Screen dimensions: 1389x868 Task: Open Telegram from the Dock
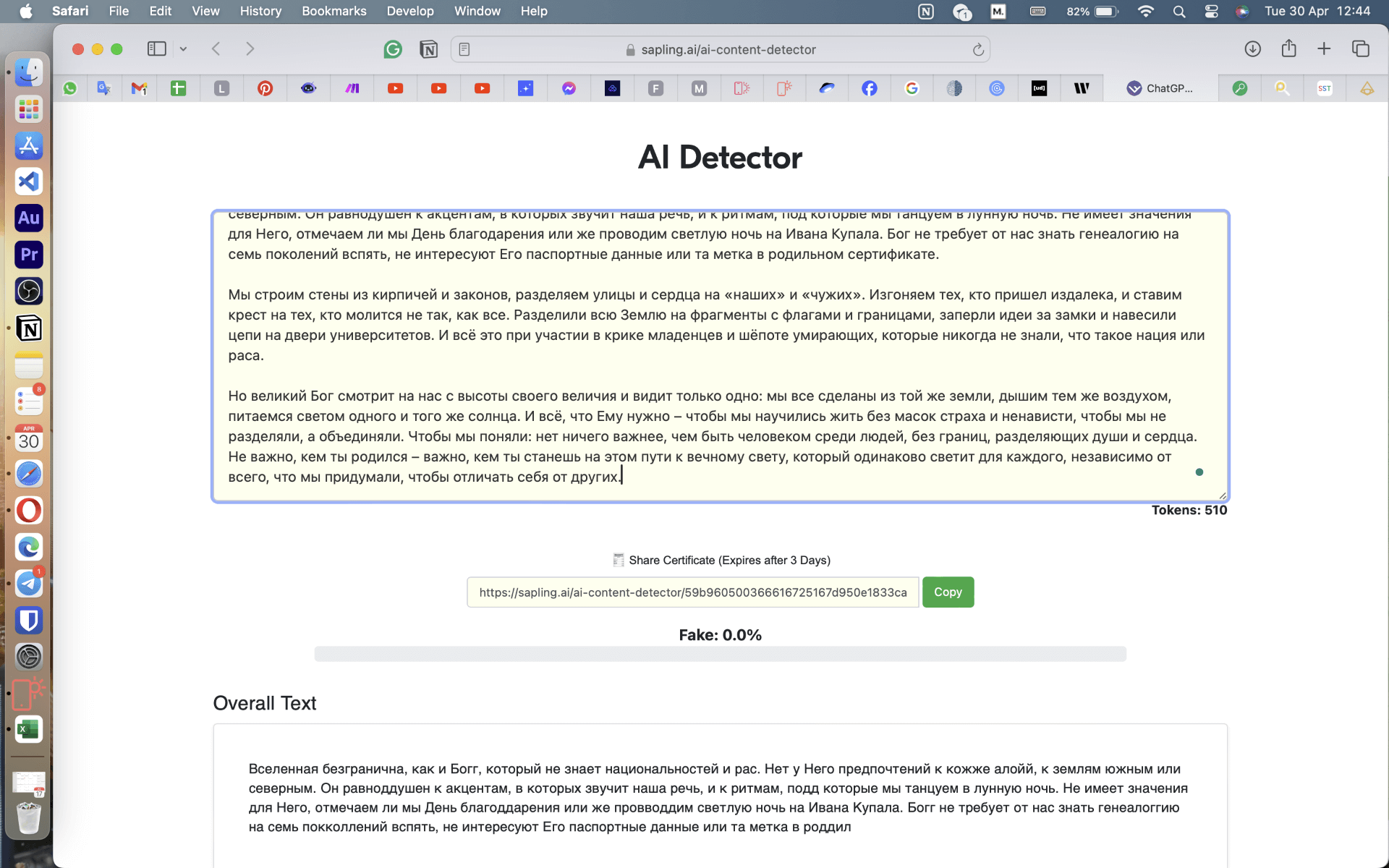[29, 583]
